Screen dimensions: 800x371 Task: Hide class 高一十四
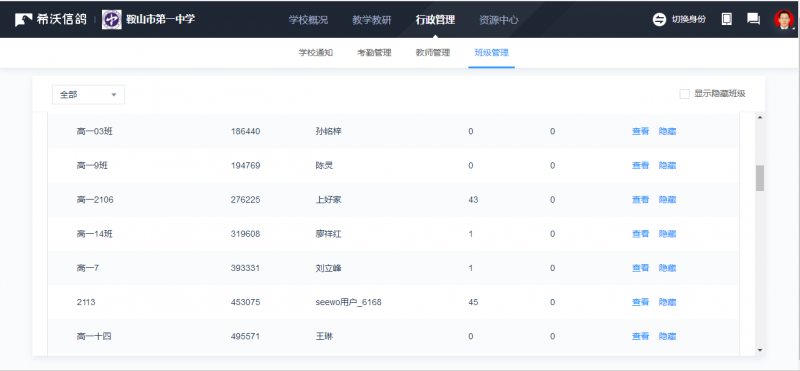(x=667, y=336)
